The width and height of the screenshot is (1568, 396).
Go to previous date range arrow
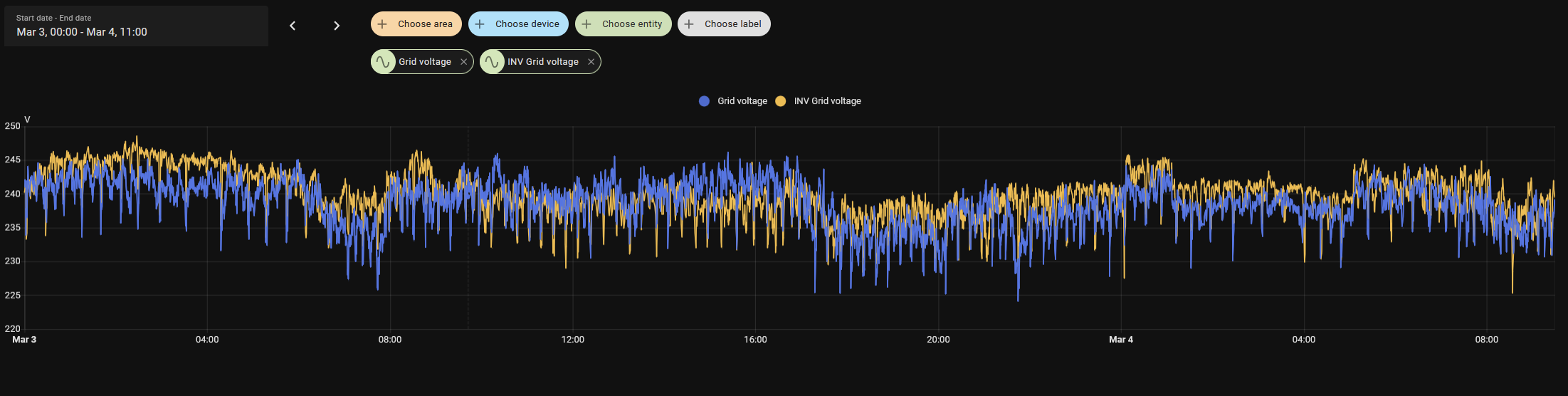coord(292,26)
